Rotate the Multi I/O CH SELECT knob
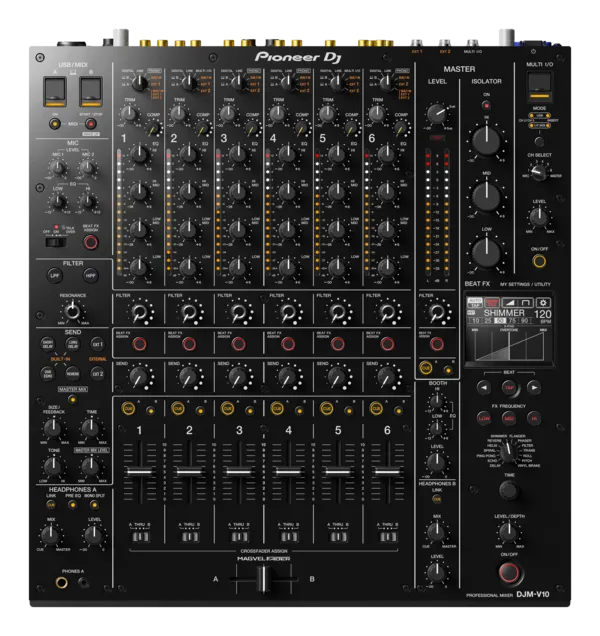This screenshot has width=600, height=636. pyautogui.click(x=539, y=173)
